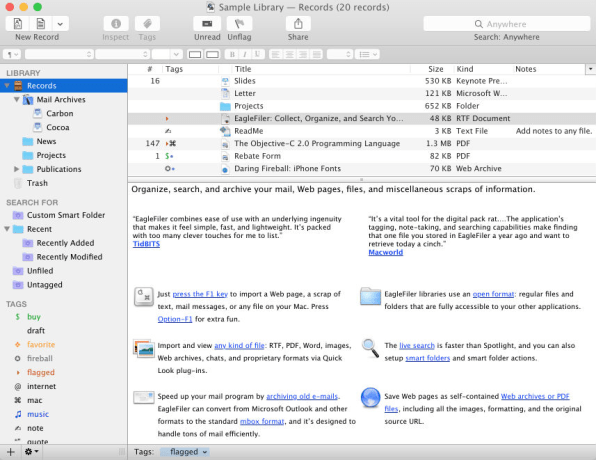Toggle italic formatting
596x460 pixels.
point(245,54)
